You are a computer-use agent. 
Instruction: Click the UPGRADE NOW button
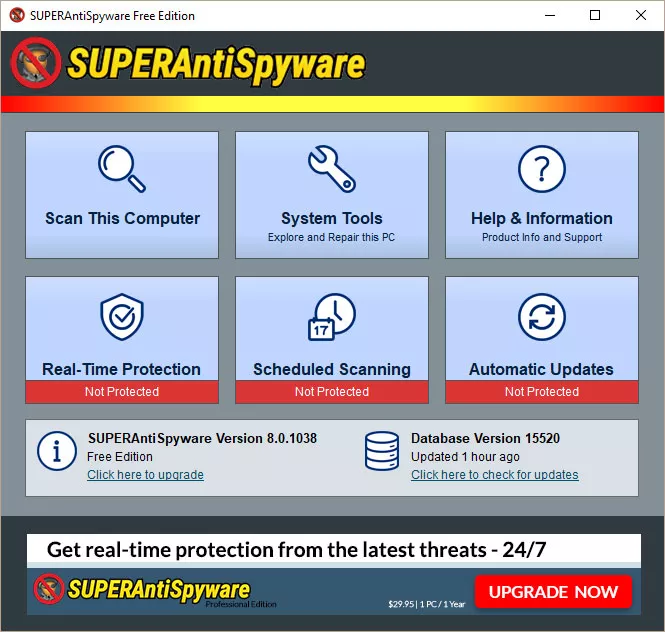553,591
